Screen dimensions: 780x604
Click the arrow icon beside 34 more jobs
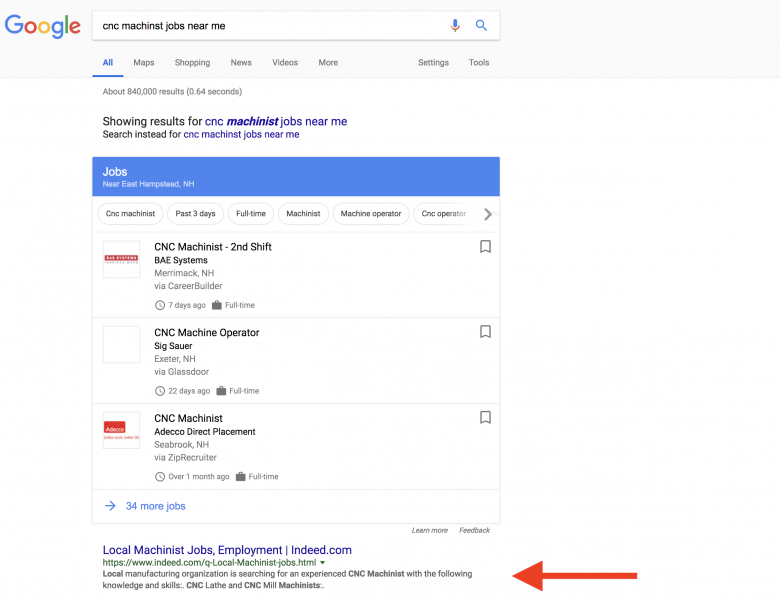pos(110,506)
